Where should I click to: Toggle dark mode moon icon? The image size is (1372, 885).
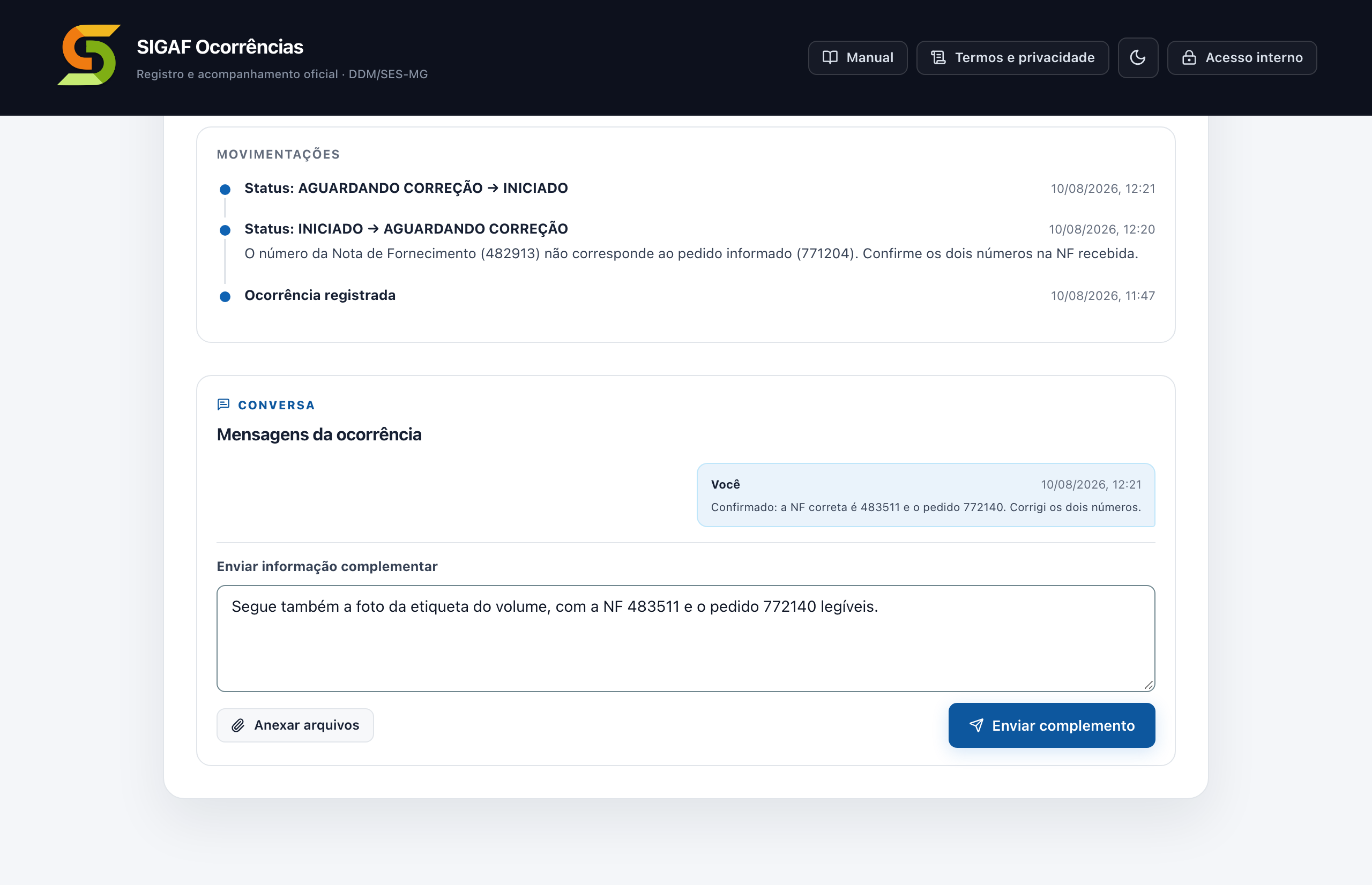pyautogui.click(x=1137, y=57)
